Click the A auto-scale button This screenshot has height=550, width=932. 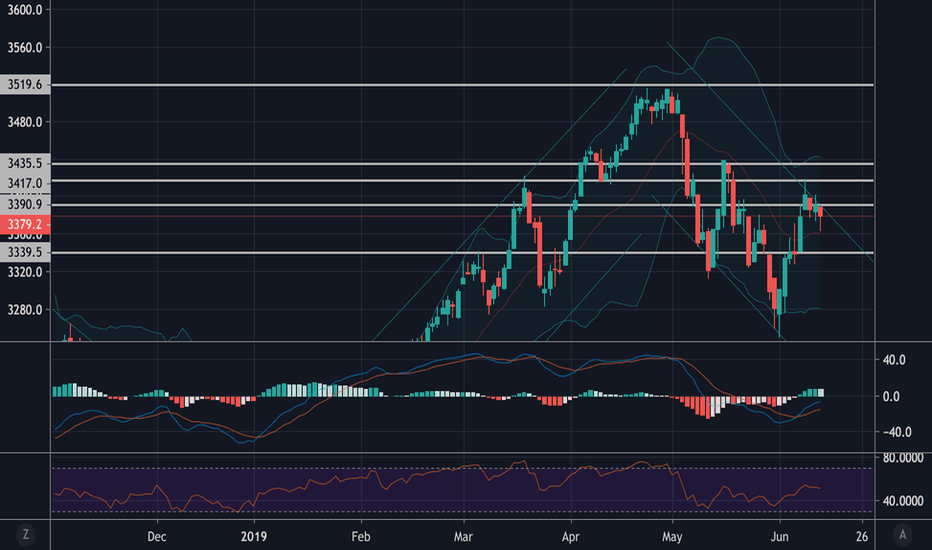[902, 535]
